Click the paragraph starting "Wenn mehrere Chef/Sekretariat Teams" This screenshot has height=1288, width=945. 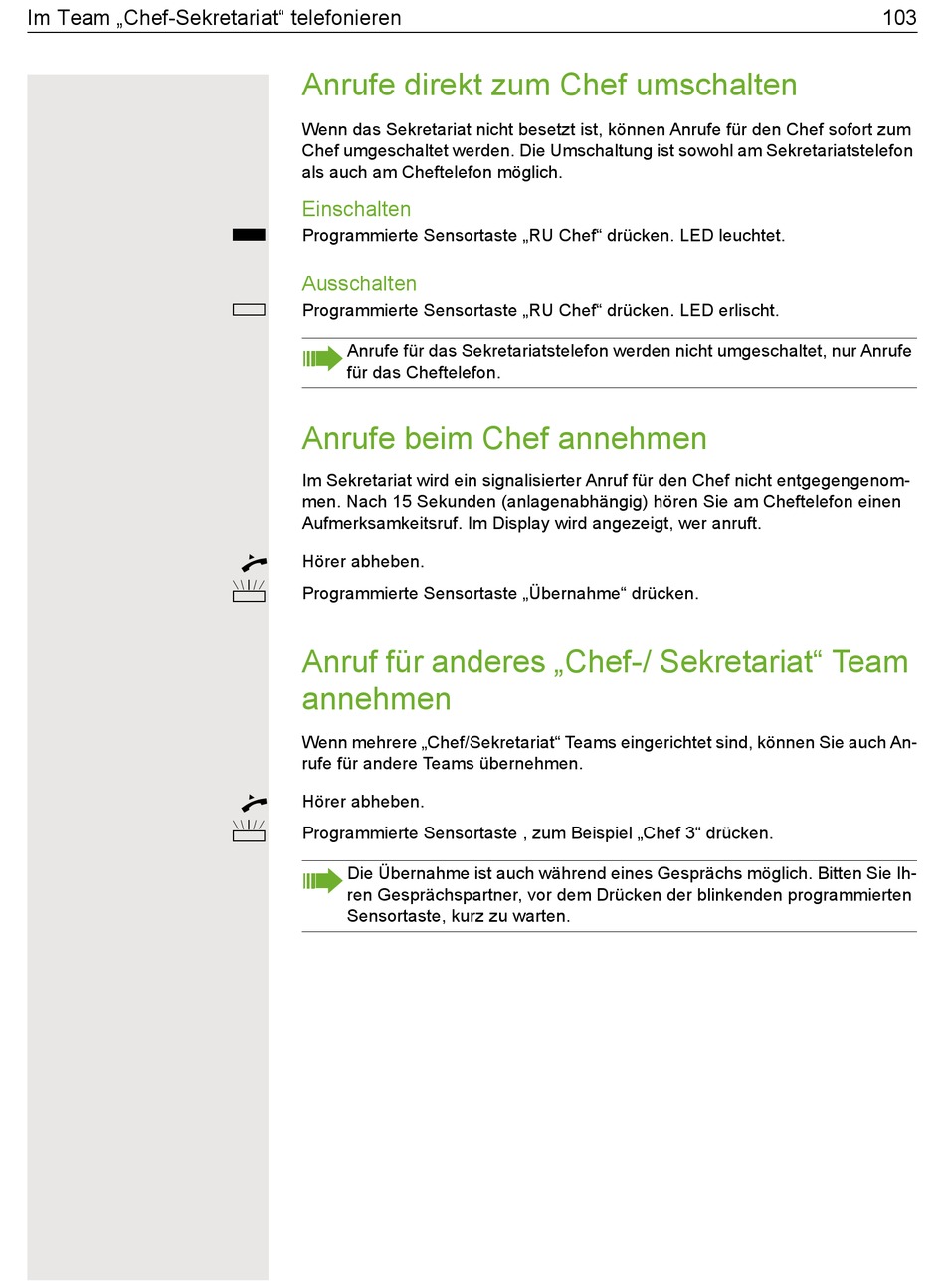click(x=609, y=753)
